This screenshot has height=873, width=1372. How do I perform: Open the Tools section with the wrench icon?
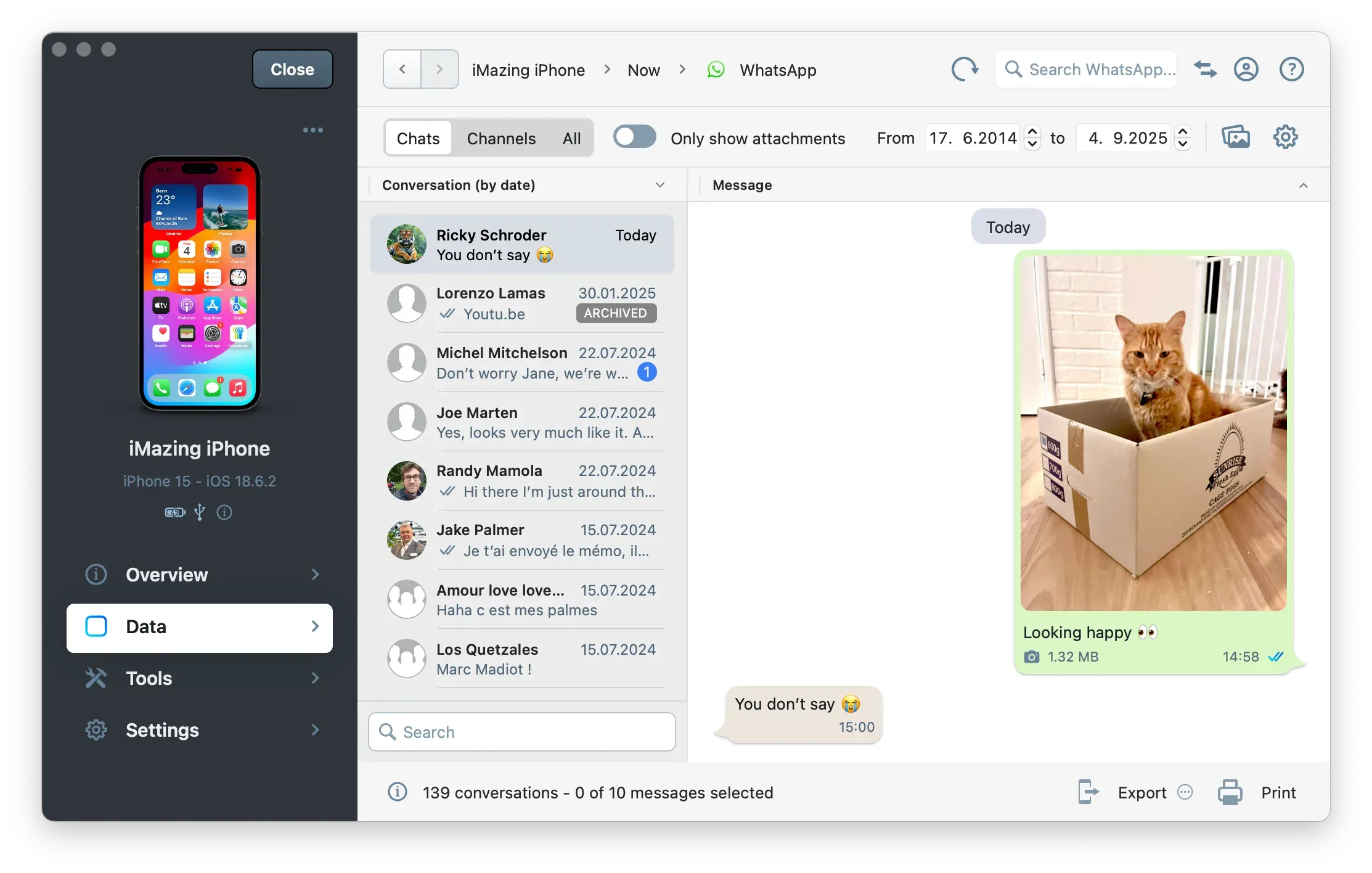pyautogui.click(x=96, y=678)
